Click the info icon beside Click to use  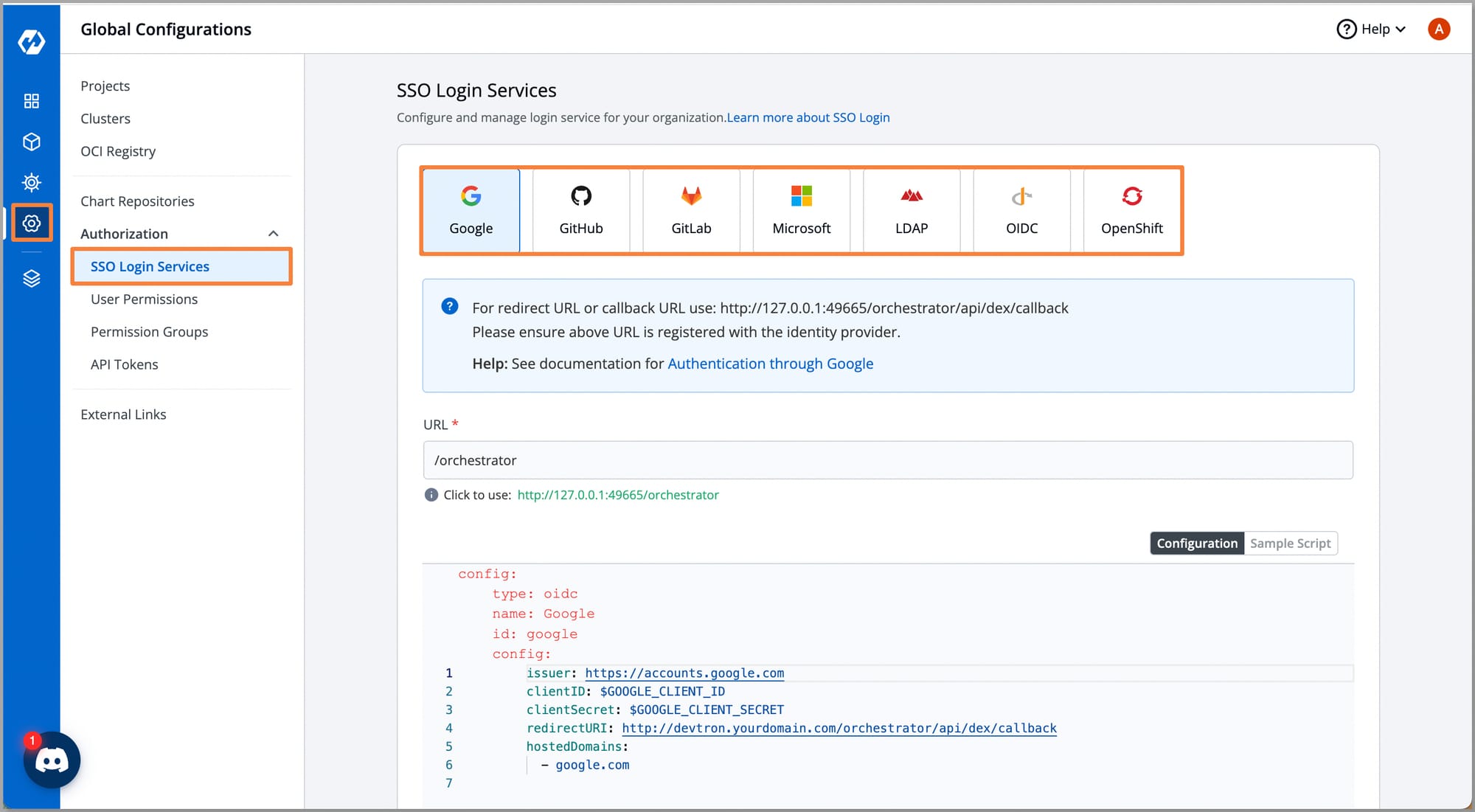(431, 495)
